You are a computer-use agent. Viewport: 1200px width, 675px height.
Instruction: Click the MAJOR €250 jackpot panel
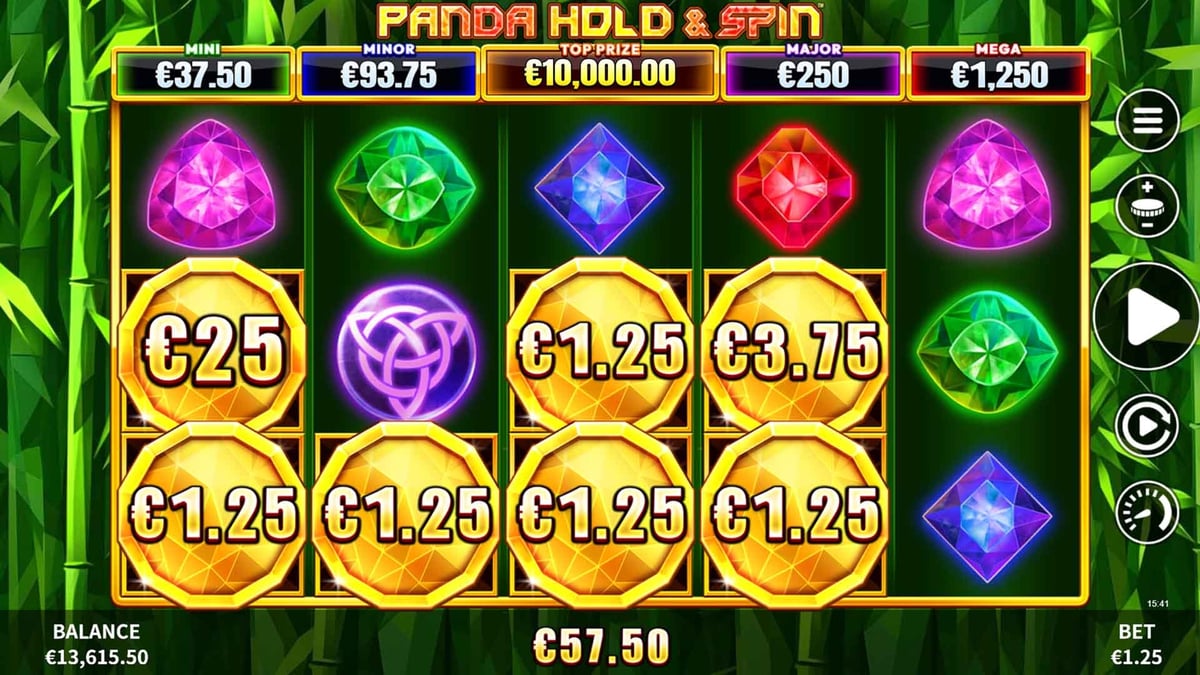point(813,72)
